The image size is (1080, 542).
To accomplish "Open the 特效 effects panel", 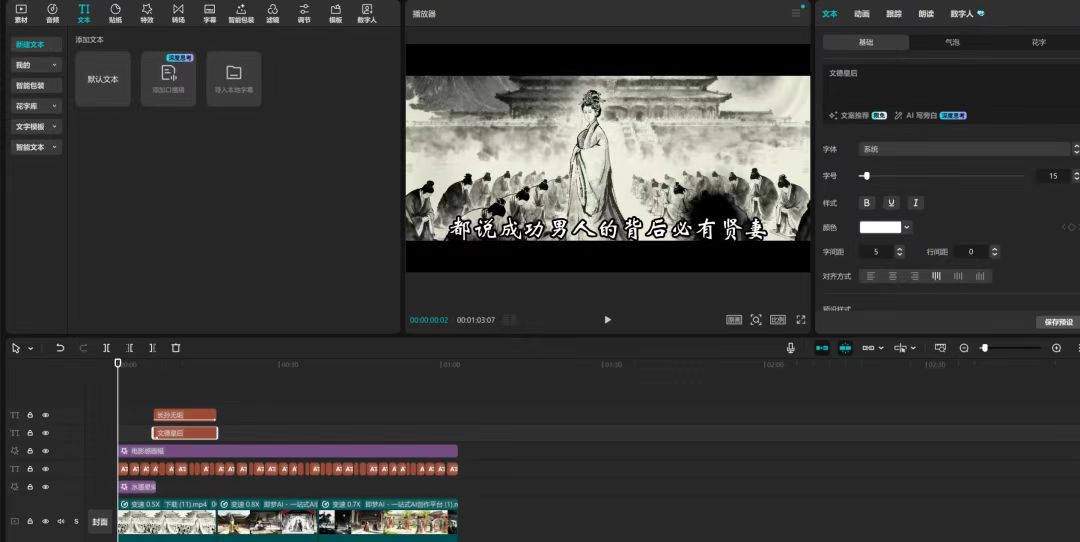I will point(147,13).
